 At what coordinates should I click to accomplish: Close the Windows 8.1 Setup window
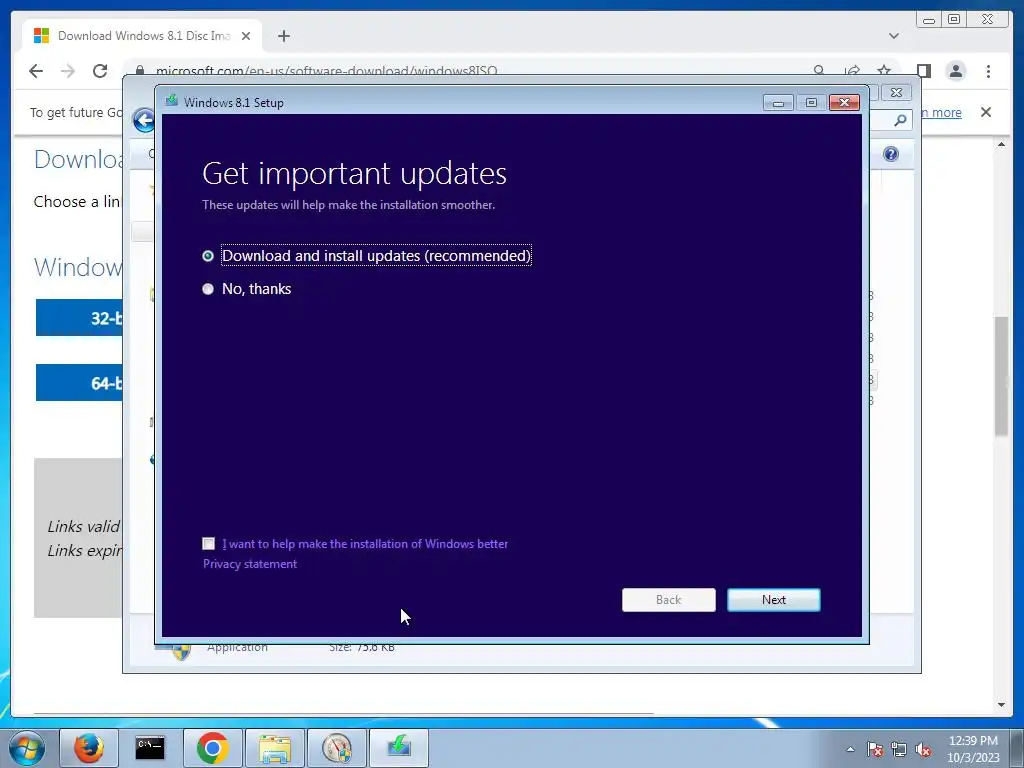[x=844, y=103]
